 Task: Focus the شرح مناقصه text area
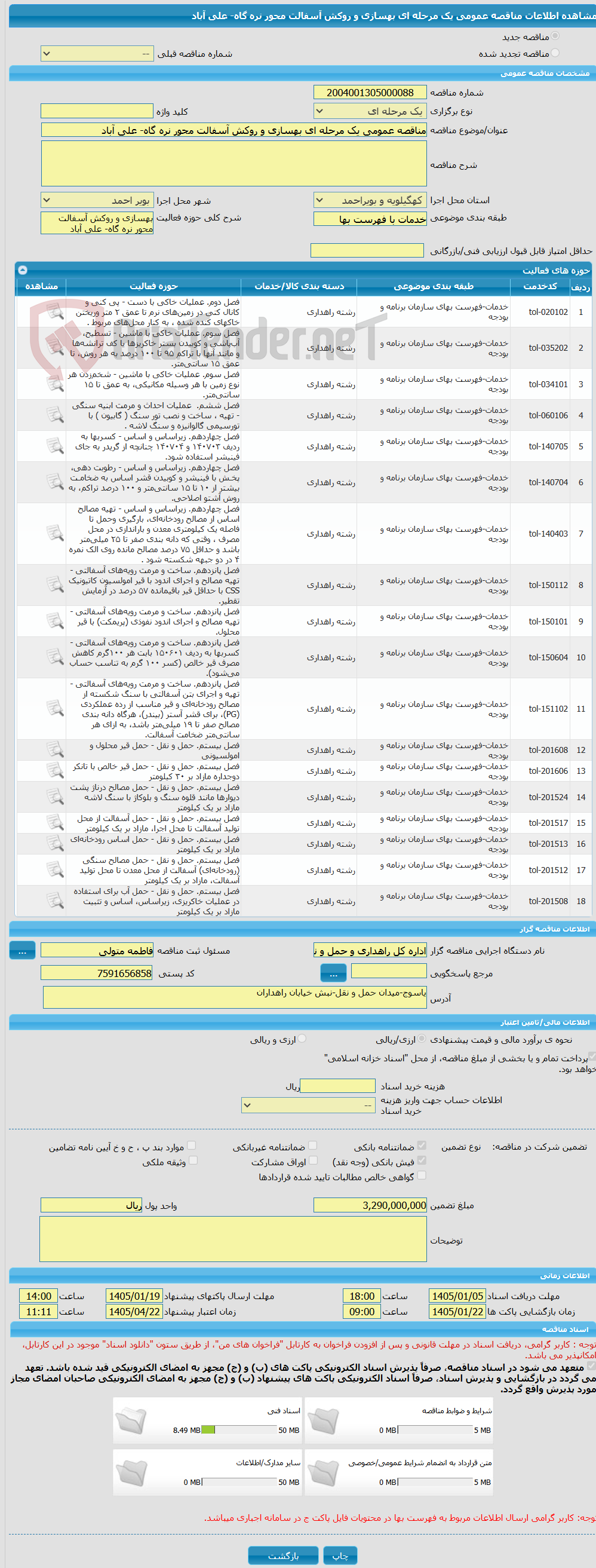[x=234, y=164]
